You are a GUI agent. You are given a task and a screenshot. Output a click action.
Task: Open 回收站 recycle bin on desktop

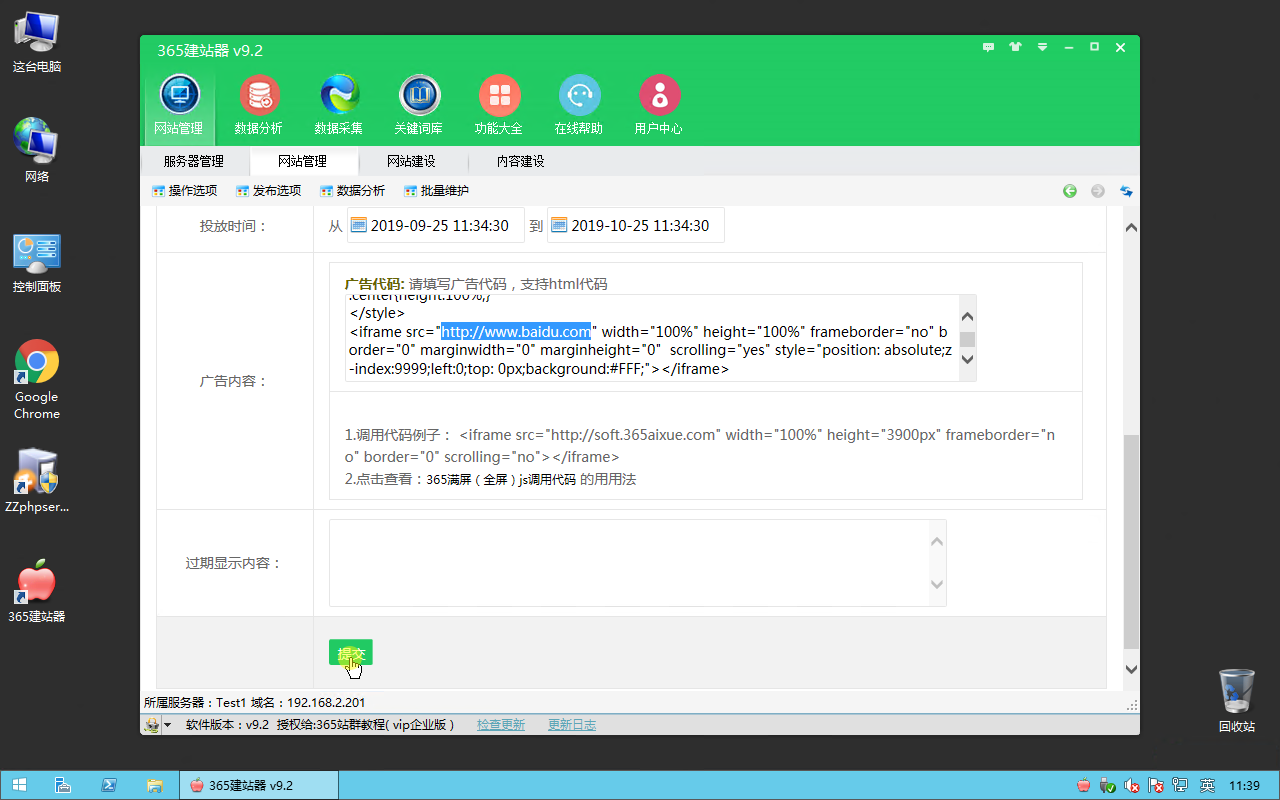tap(1237, 700)
